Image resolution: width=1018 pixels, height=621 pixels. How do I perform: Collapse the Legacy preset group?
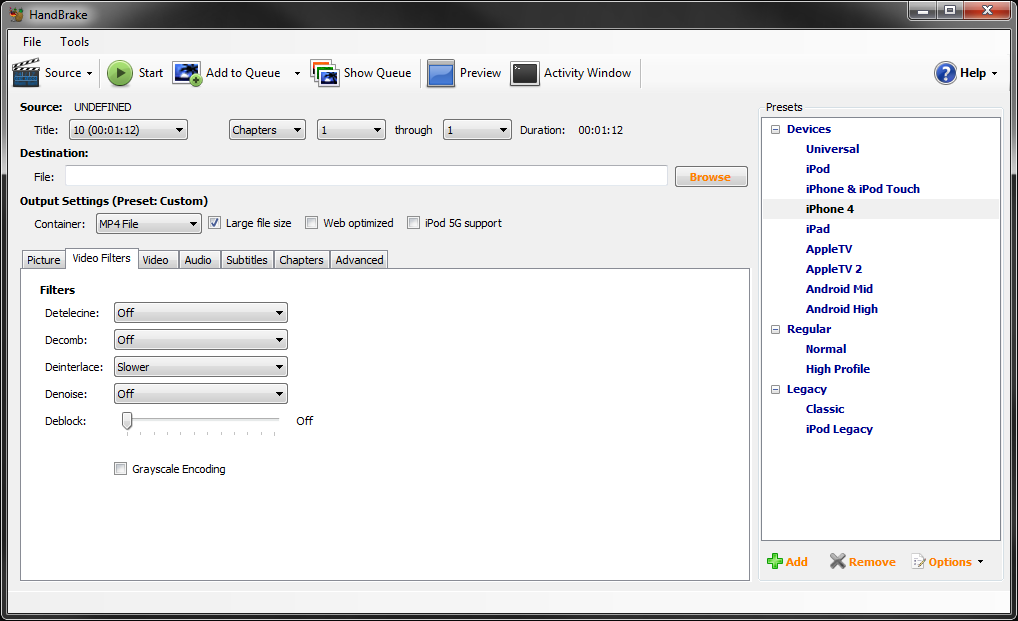pos(775,389)
